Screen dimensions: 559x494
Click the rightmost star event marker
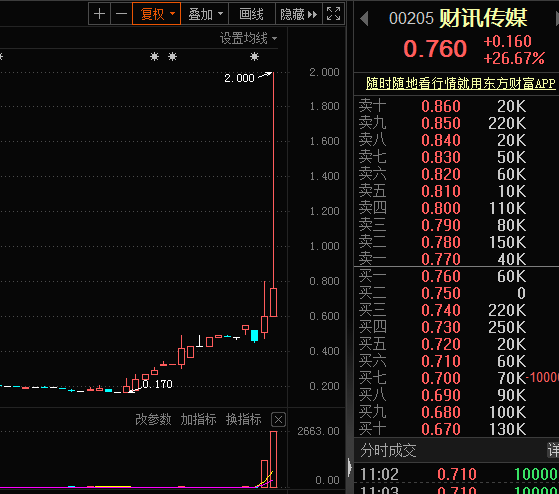point(254,56)
